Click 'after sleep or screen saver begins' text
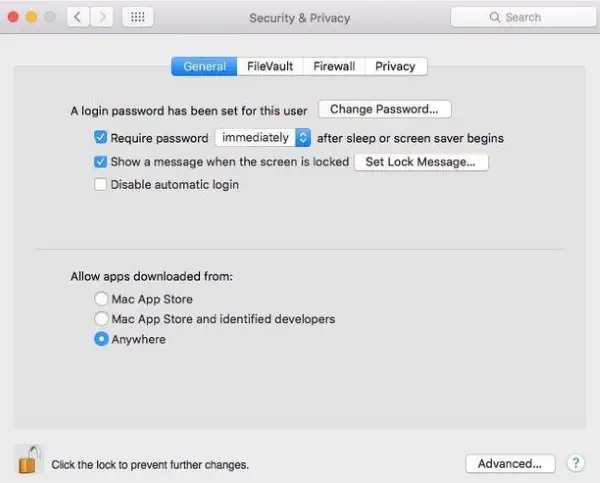The image size is (600, 483). 410,138
